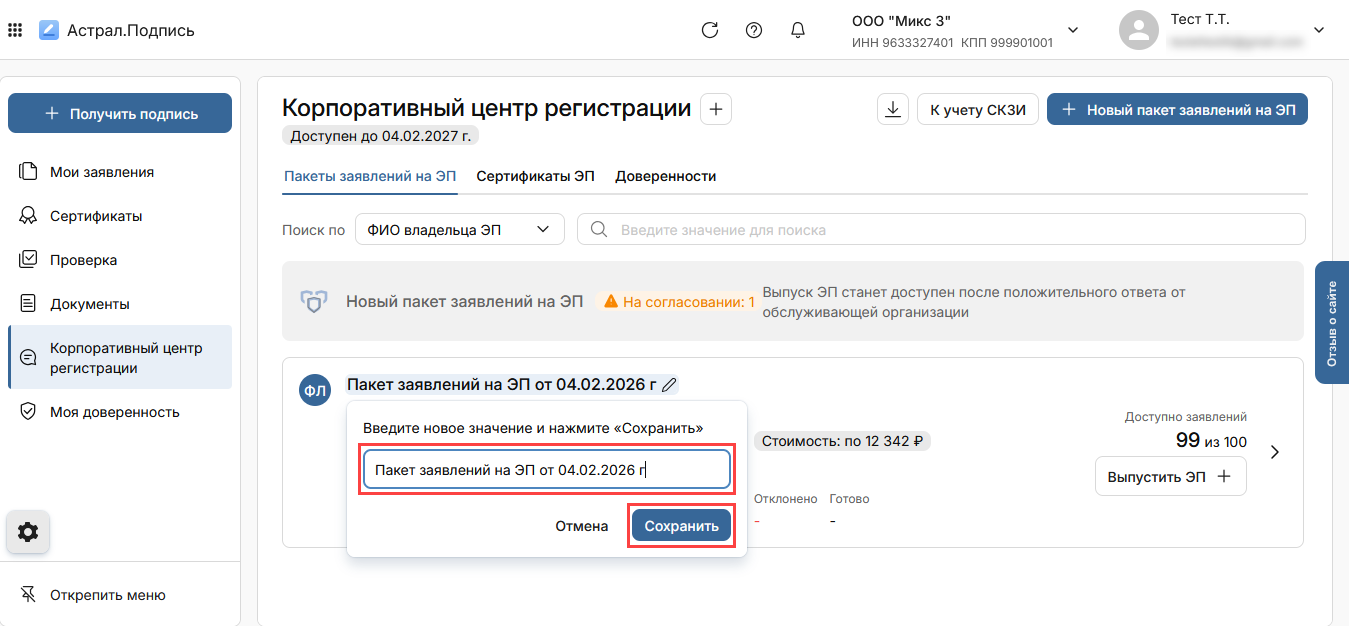Click the download icon near К учету СКЗИ
Image resolution: width=1349 pixels, height=626 pixels.
click(x=892, y=110)
